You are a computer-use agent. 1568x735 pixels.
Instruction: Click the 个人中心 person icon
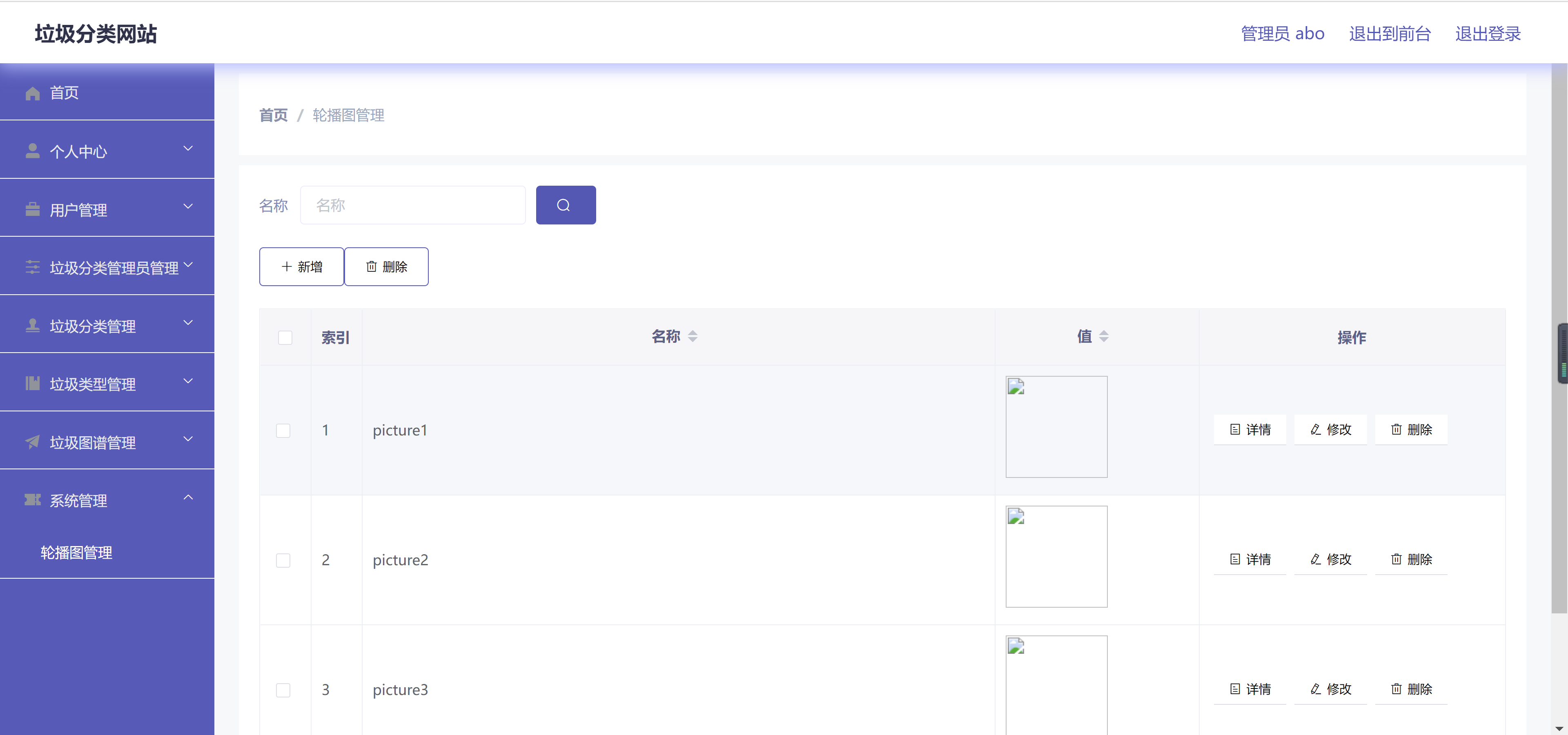tap(33, 151)
